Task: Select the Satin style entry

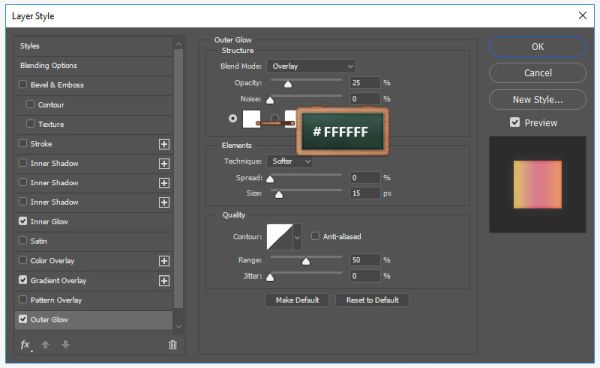Action: (x=94, y=241)
